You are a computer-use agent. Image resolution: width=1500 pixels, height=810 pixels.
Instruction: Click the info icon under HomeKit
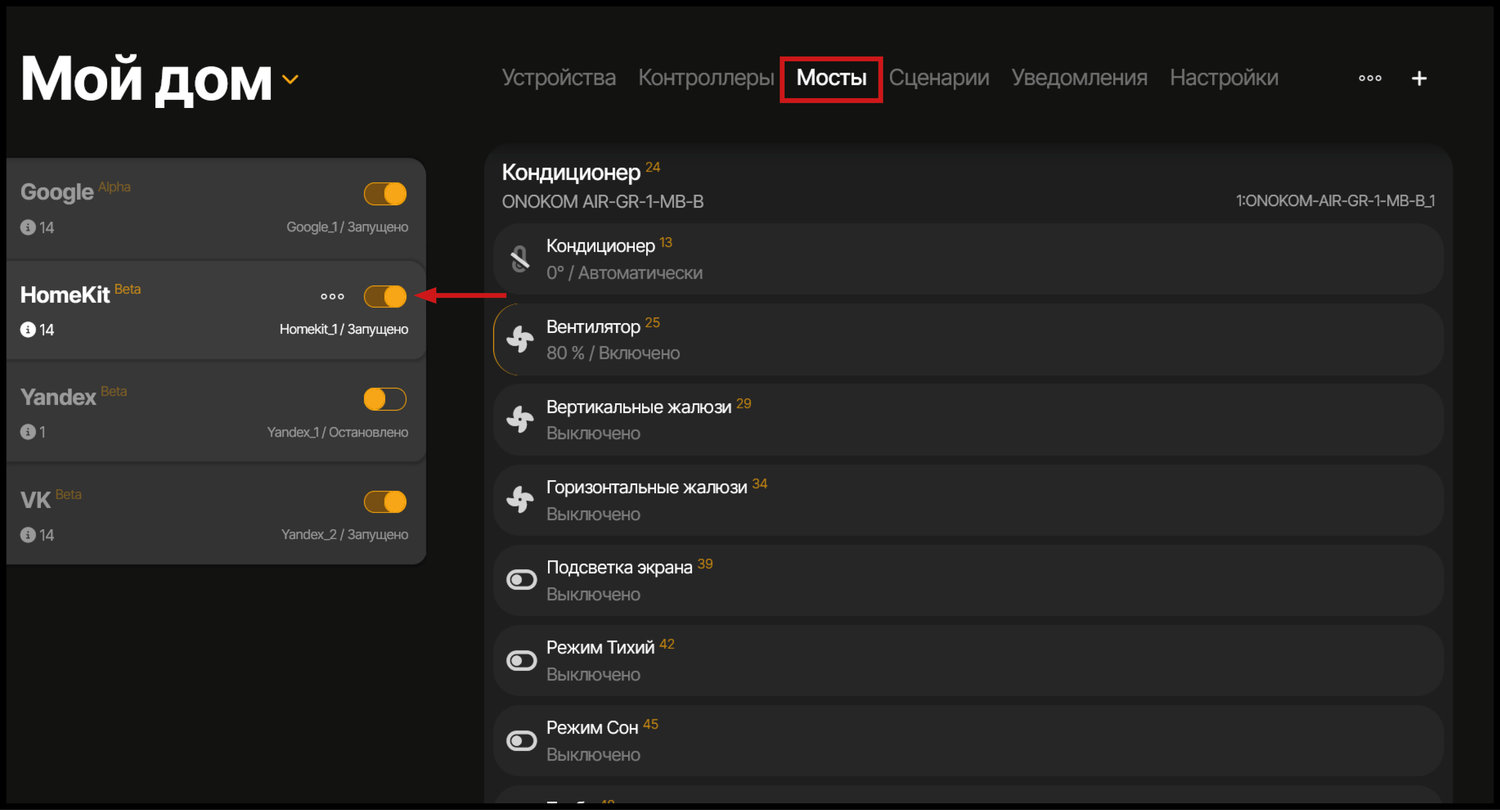pos(28,330)
